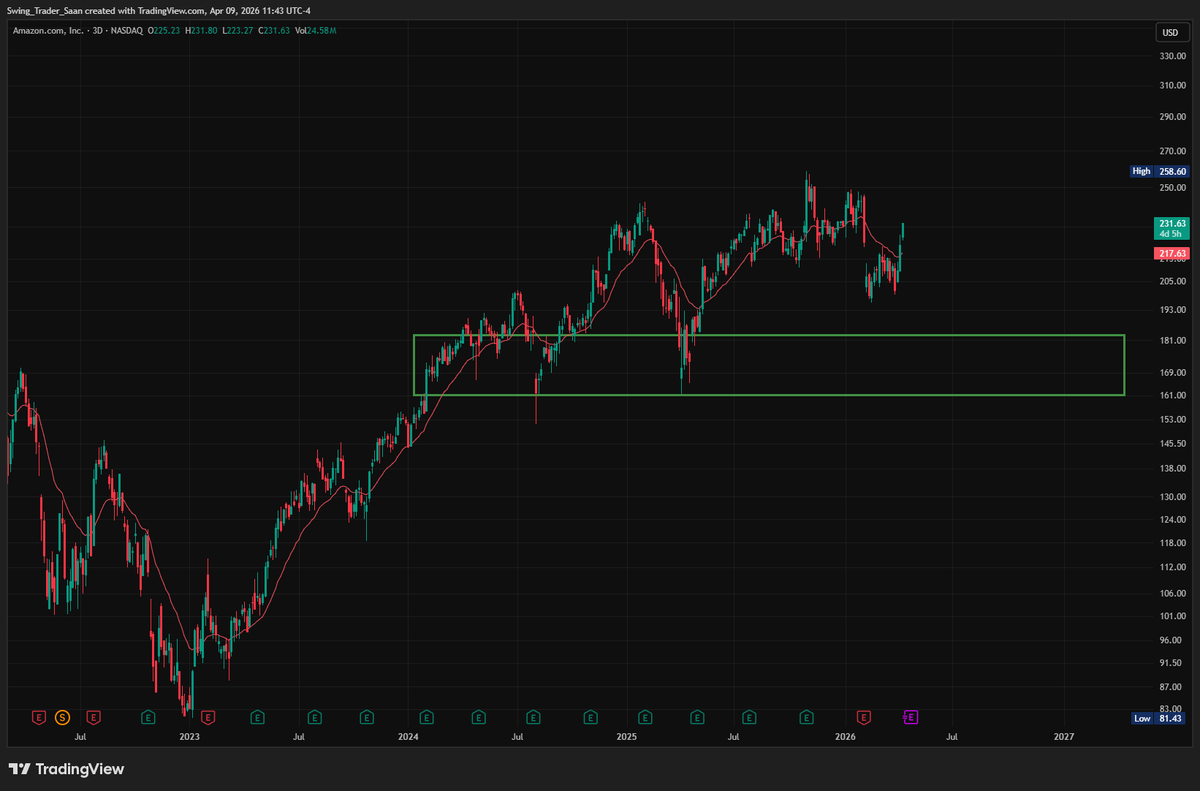Click 169.00 on the price scale
Viewport: 1200px width, 791px height.
pyautogui.click(x=1172, y=373)
